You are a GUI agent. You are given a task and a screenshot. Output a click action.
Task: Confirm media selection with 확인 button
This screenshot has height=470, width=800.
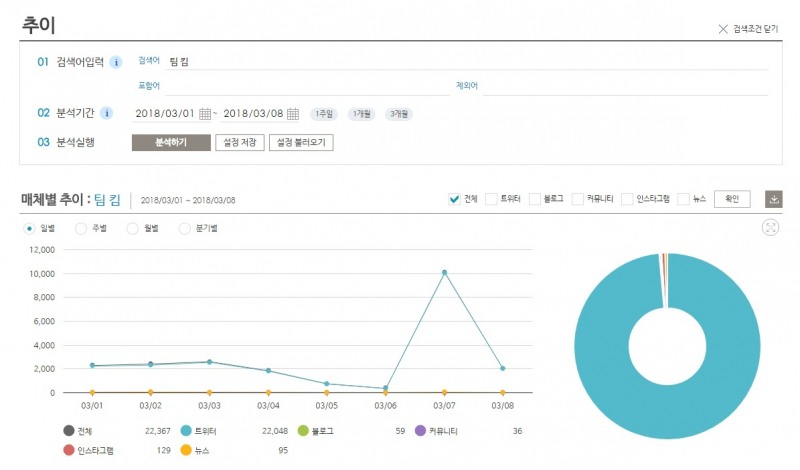(732, 199)
